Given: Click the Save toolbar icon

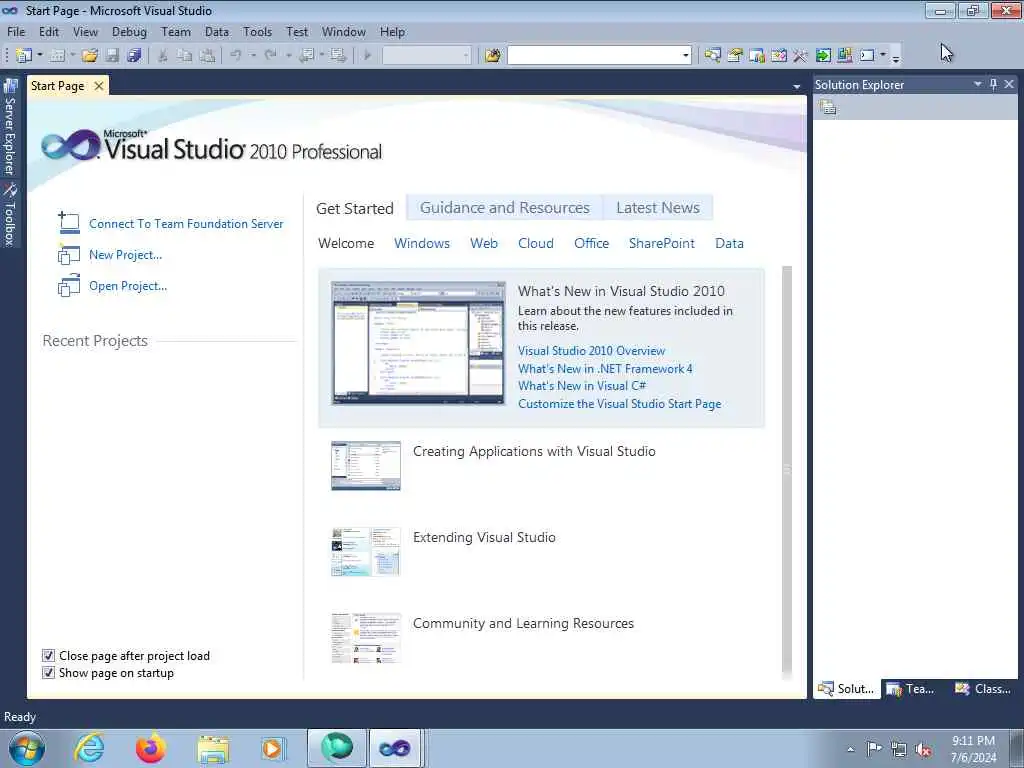Looking at the screenshot, I should tap(112, 56).
